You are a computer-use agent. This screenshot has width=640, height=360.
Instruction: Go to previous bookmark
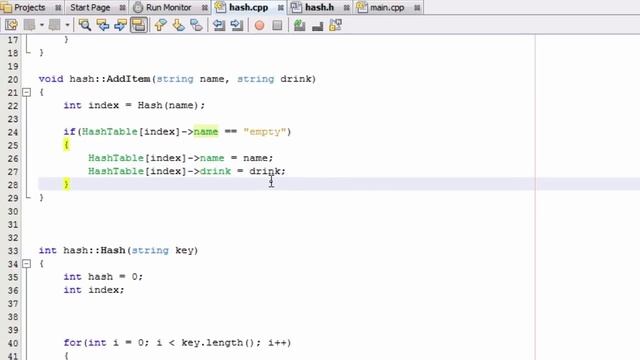160,25
